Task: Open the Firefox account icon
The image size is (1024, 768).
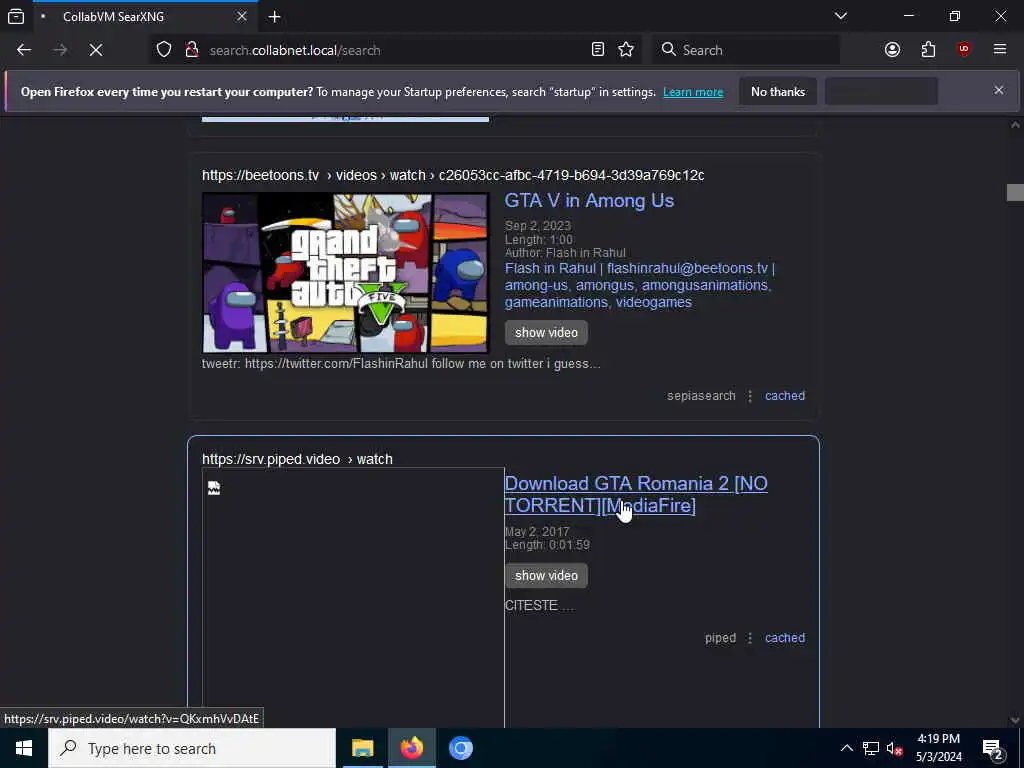Action: [x=892, y=50]
